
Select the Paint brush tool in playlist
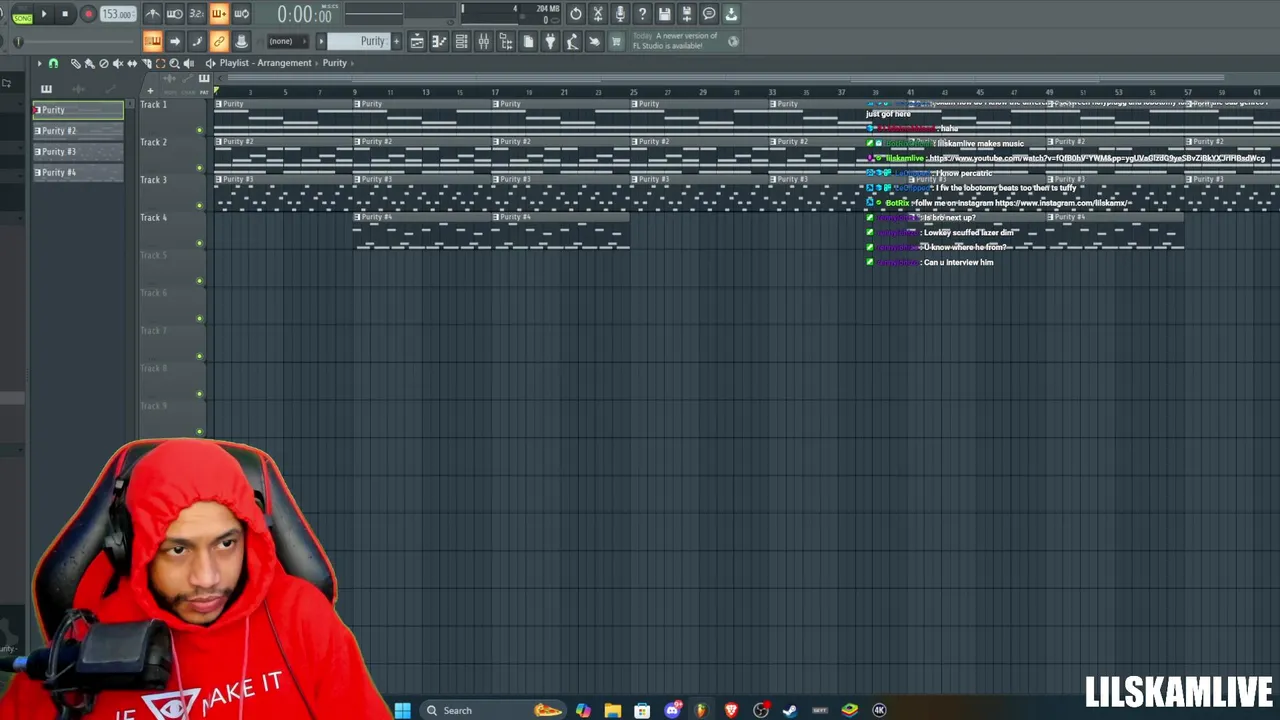pos(90,63)
